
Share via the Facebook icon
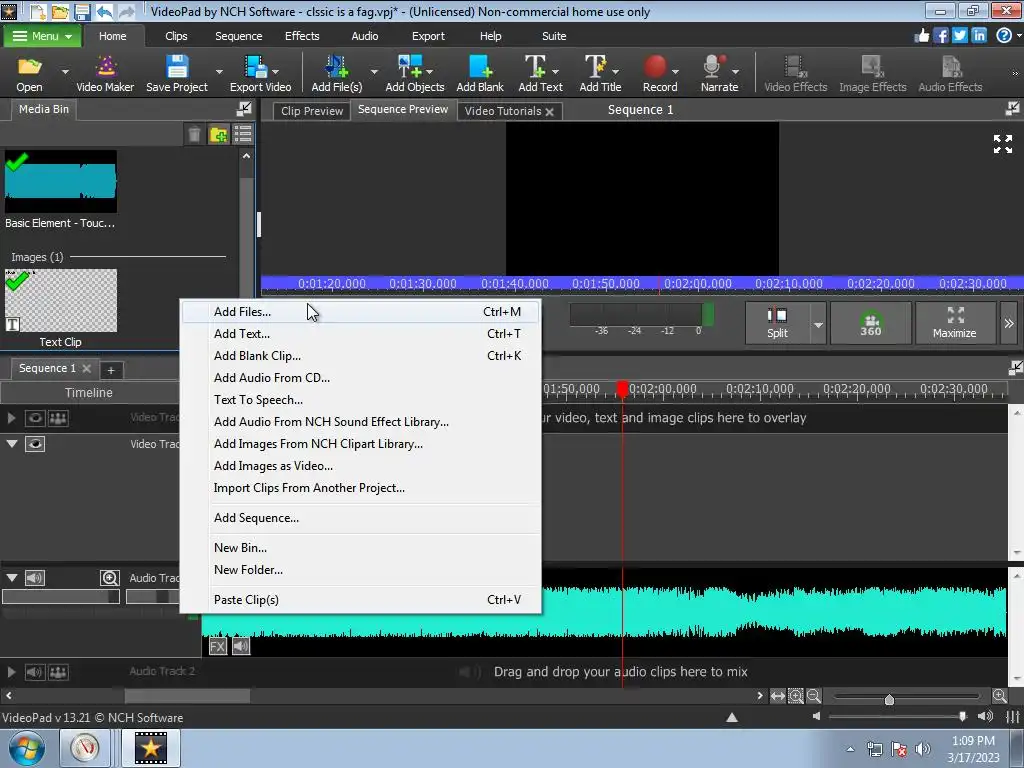[x=941, y=35]
